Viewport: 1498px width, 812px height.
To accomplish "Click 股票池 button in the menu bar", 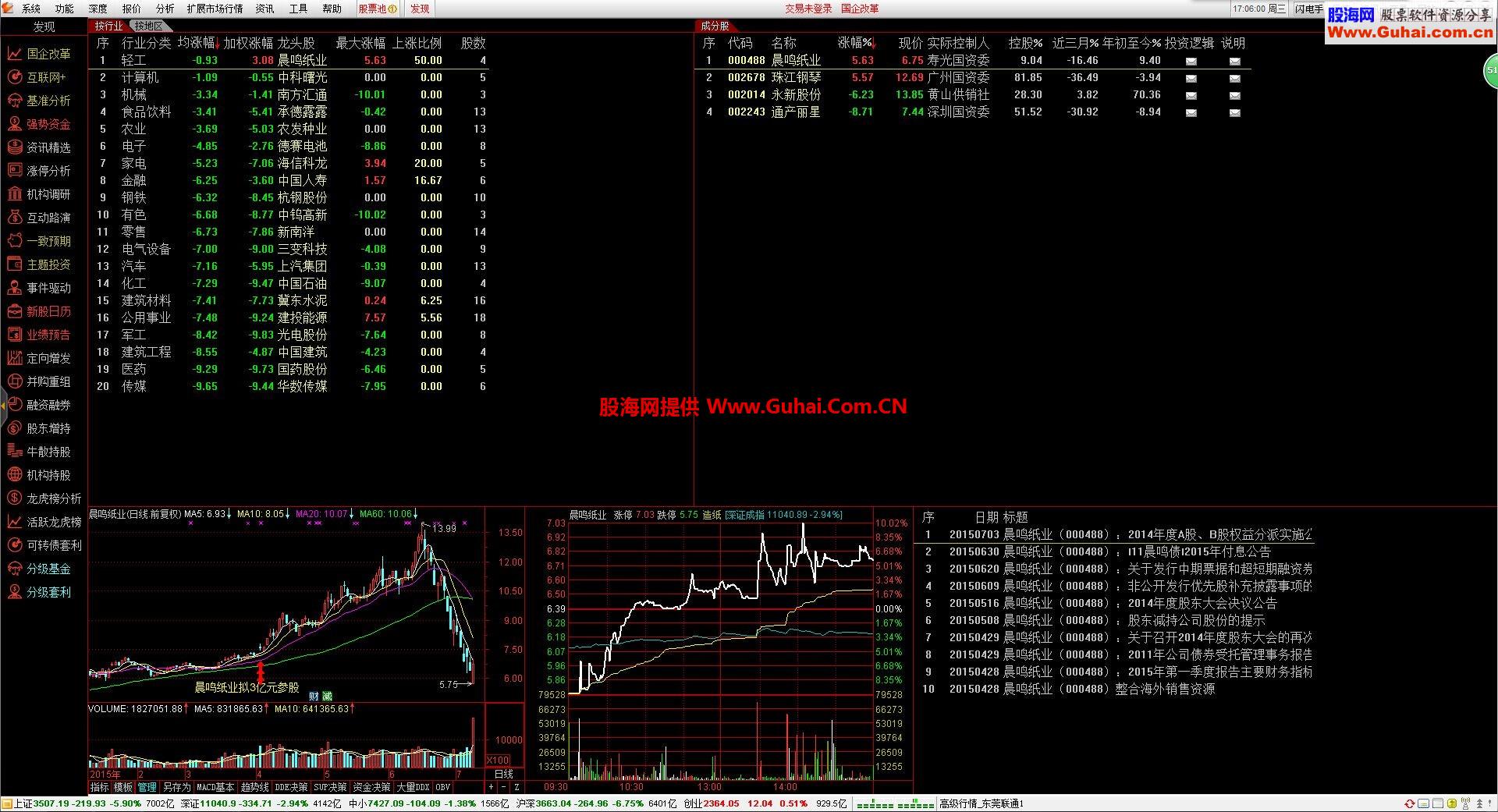I will (378, 9).
